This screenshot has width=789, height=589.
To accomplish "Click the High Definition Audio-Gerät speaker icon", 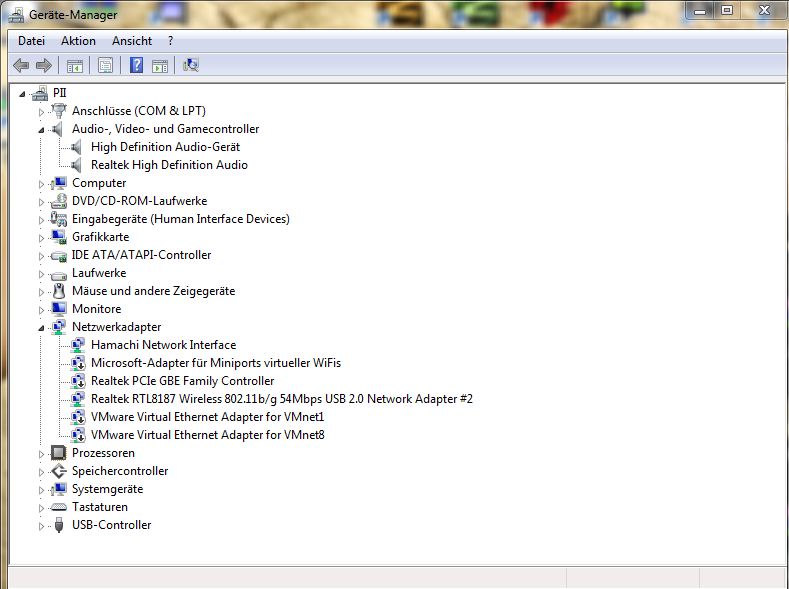I will [76, 147].
